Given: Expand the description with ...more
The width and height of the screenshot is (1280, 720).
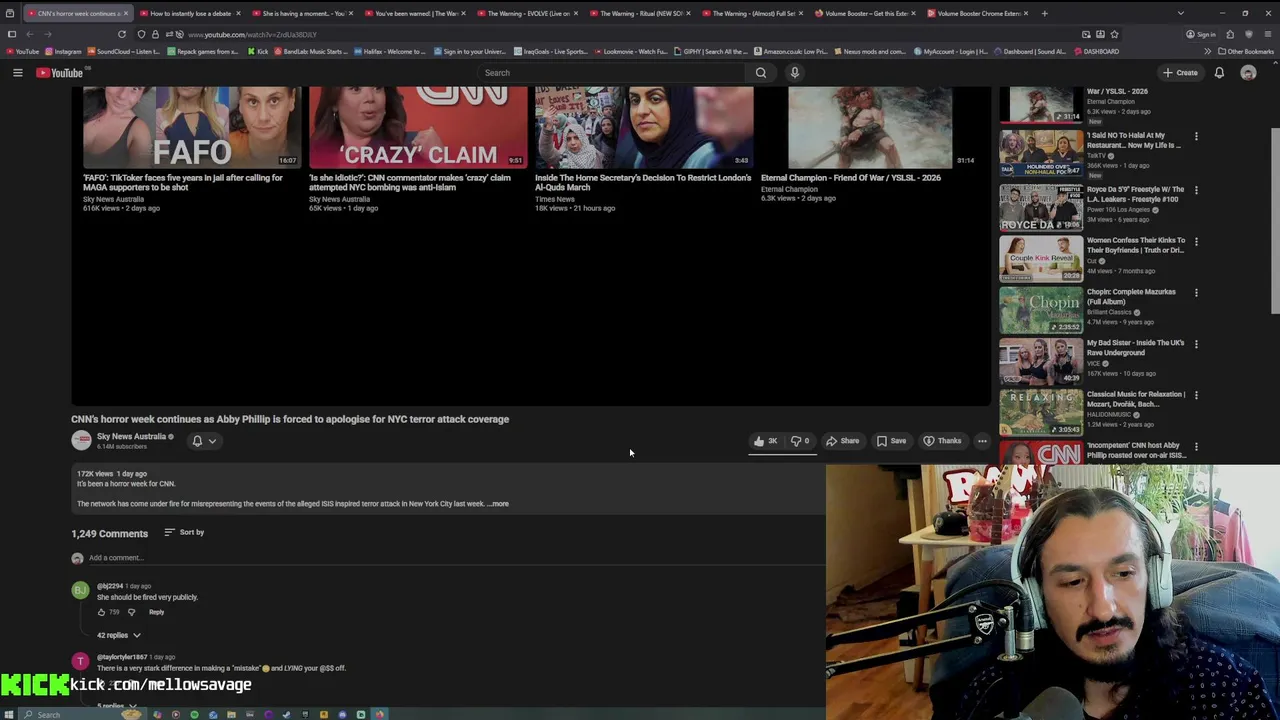Looking at the screenshot, I should (x=498, y=504).
